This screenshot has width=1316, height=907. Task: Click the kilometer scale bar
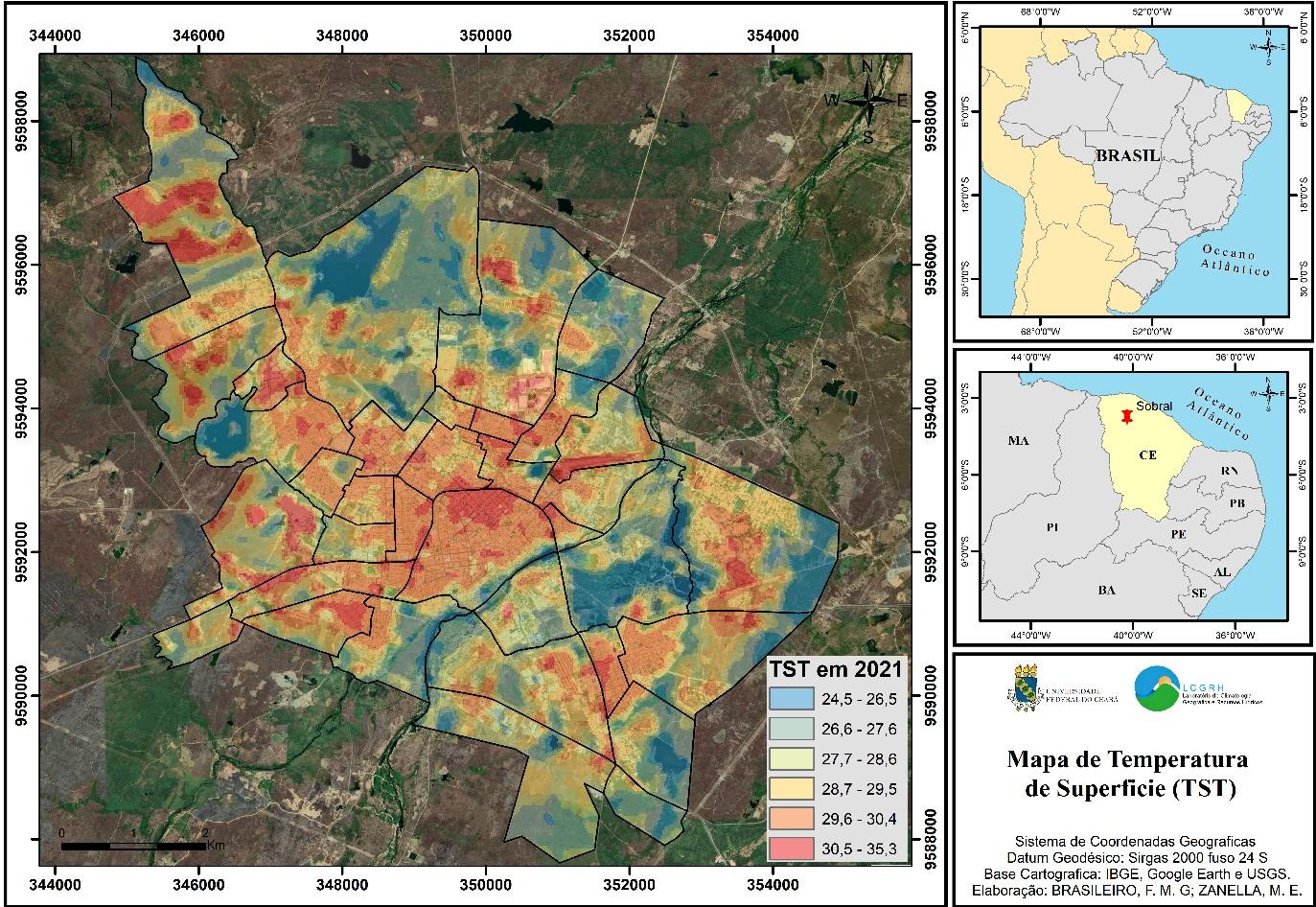coord(133,846)
